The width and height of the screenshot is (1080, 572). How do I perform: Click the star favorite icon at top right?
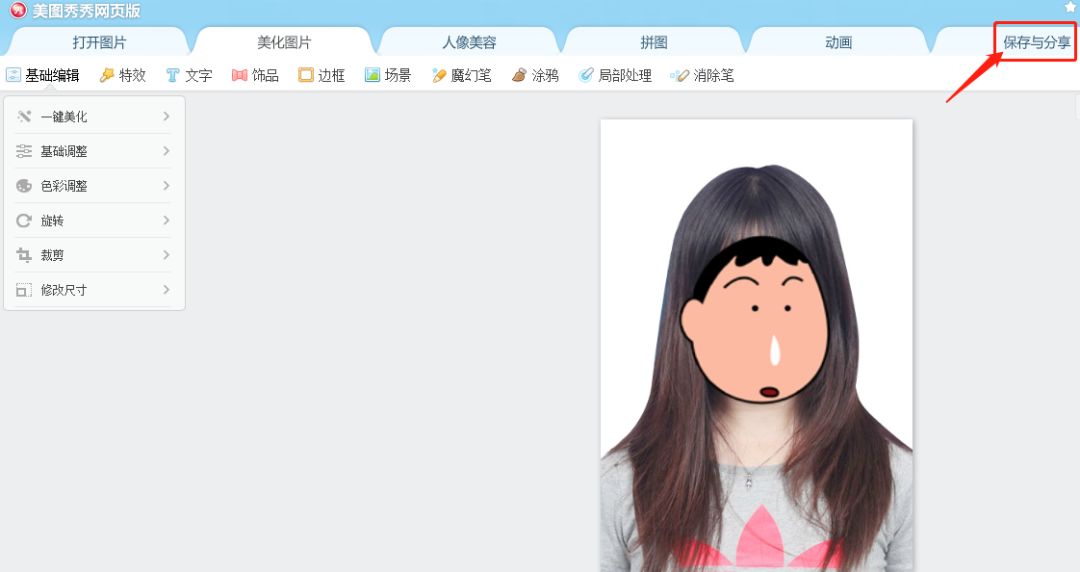pos(1070,6)
